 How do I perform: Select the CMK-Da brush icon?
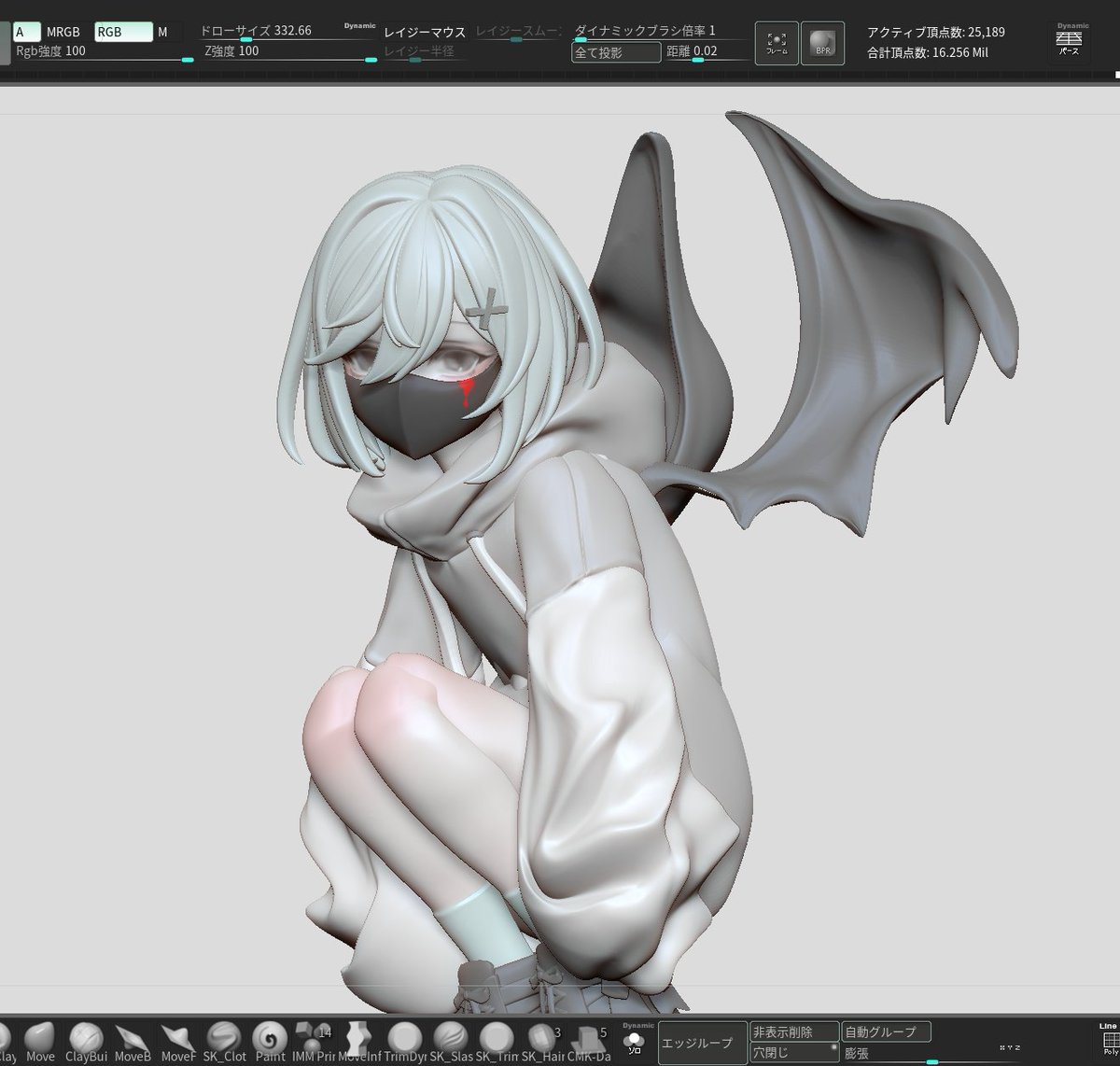pos(588,1042)
